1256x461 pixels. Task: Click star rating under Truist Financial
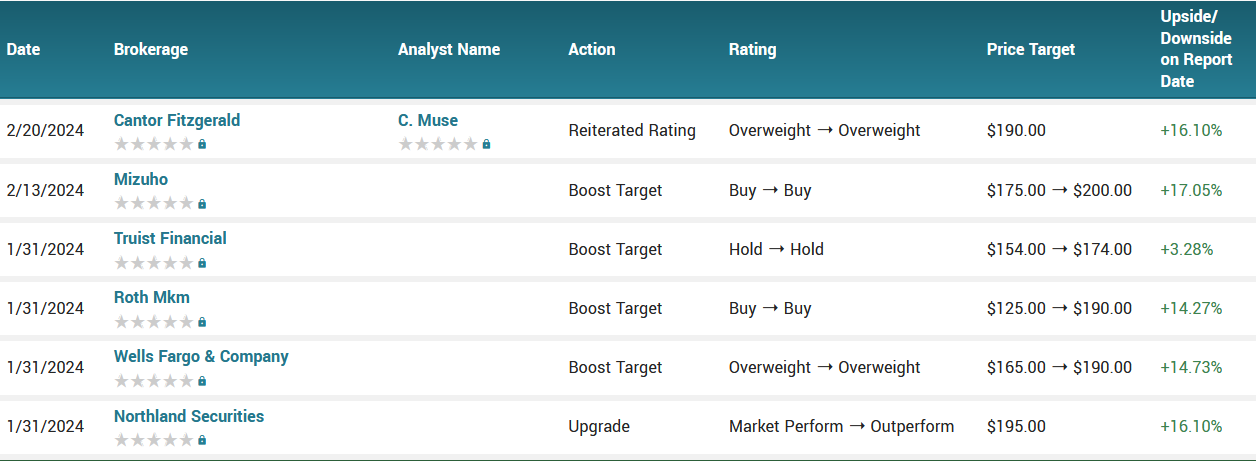pos(153,262)
